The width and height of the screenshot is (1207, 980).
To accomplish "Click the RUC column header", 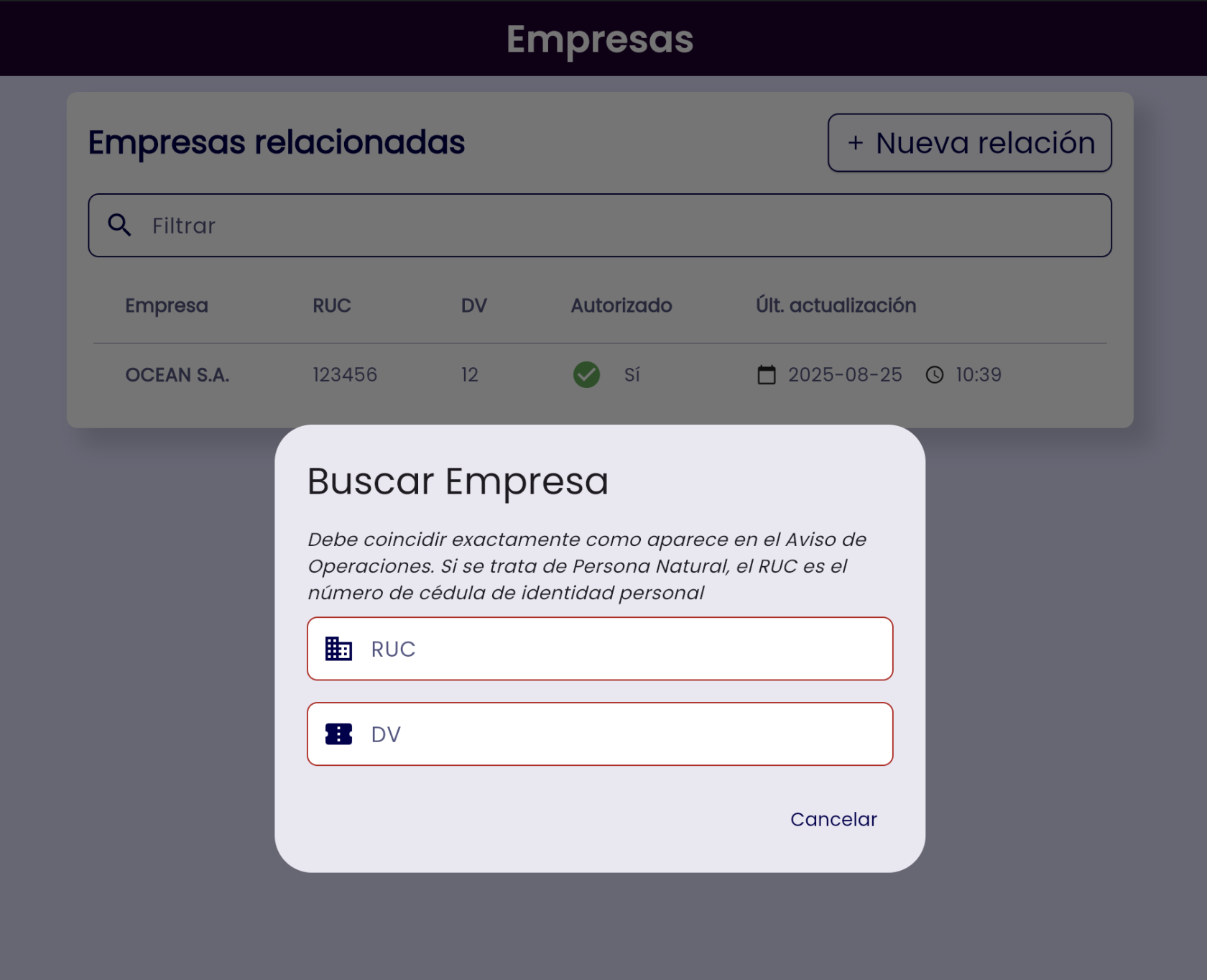I will [x=332, y=305].
